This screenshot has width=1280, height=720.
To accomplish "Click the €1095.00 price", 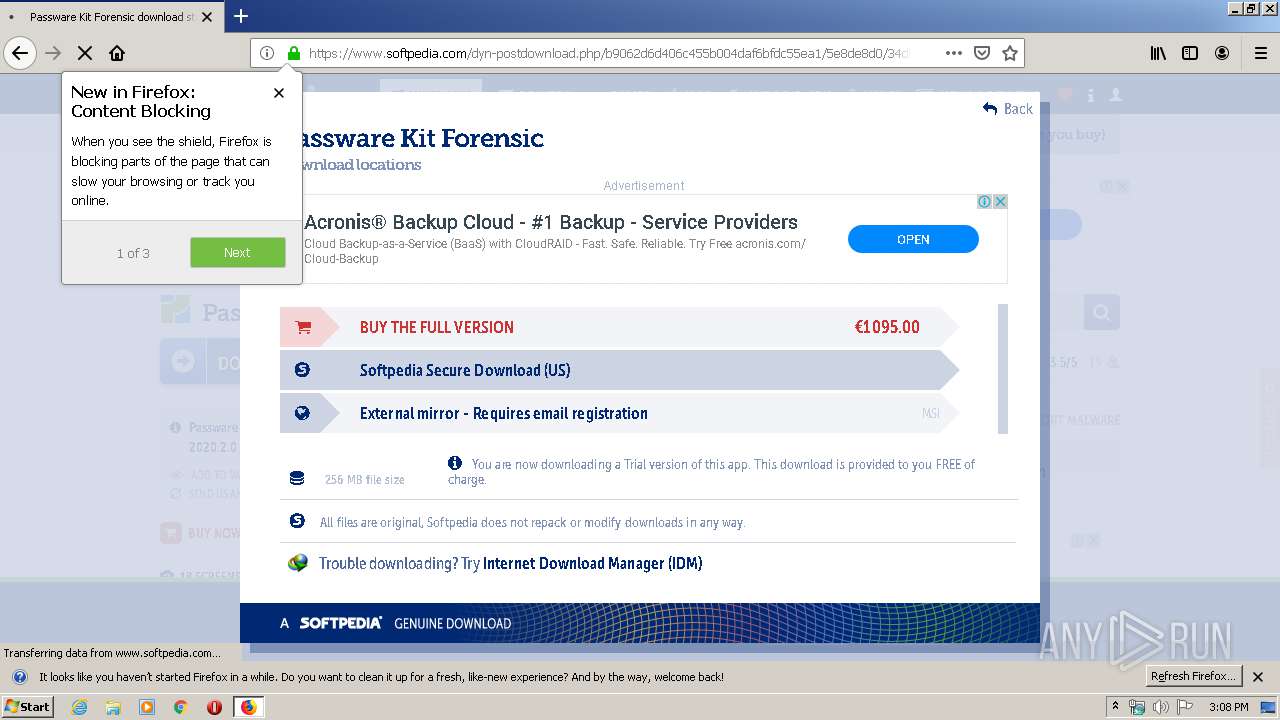I will tap(887, 327).
